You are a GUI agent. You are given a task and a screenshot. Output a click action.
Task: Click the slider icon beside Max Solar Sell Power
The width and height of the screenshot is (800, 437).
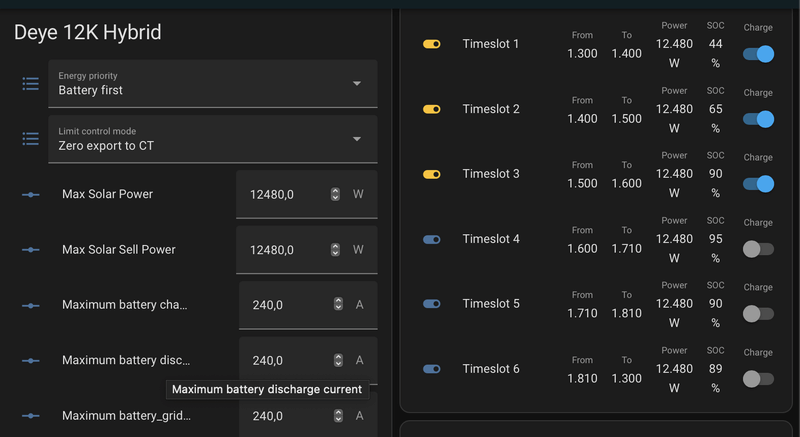pos(31,250)
